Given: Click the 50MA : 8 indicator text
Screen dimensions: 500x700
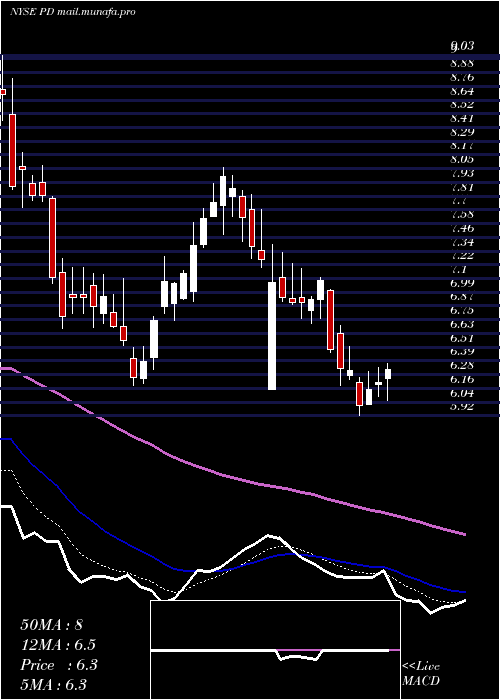Looking at the screenshot, I should coord(52,625).
